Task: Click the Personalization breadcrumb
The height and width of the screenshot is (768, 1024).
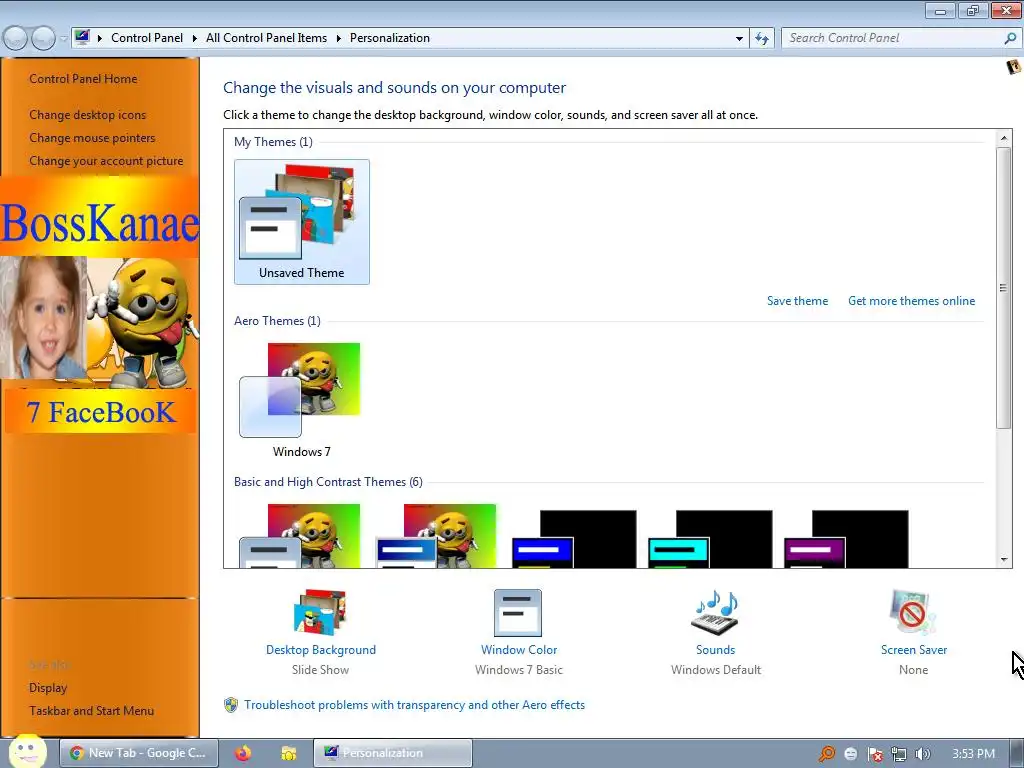Action: pos(390,38)
